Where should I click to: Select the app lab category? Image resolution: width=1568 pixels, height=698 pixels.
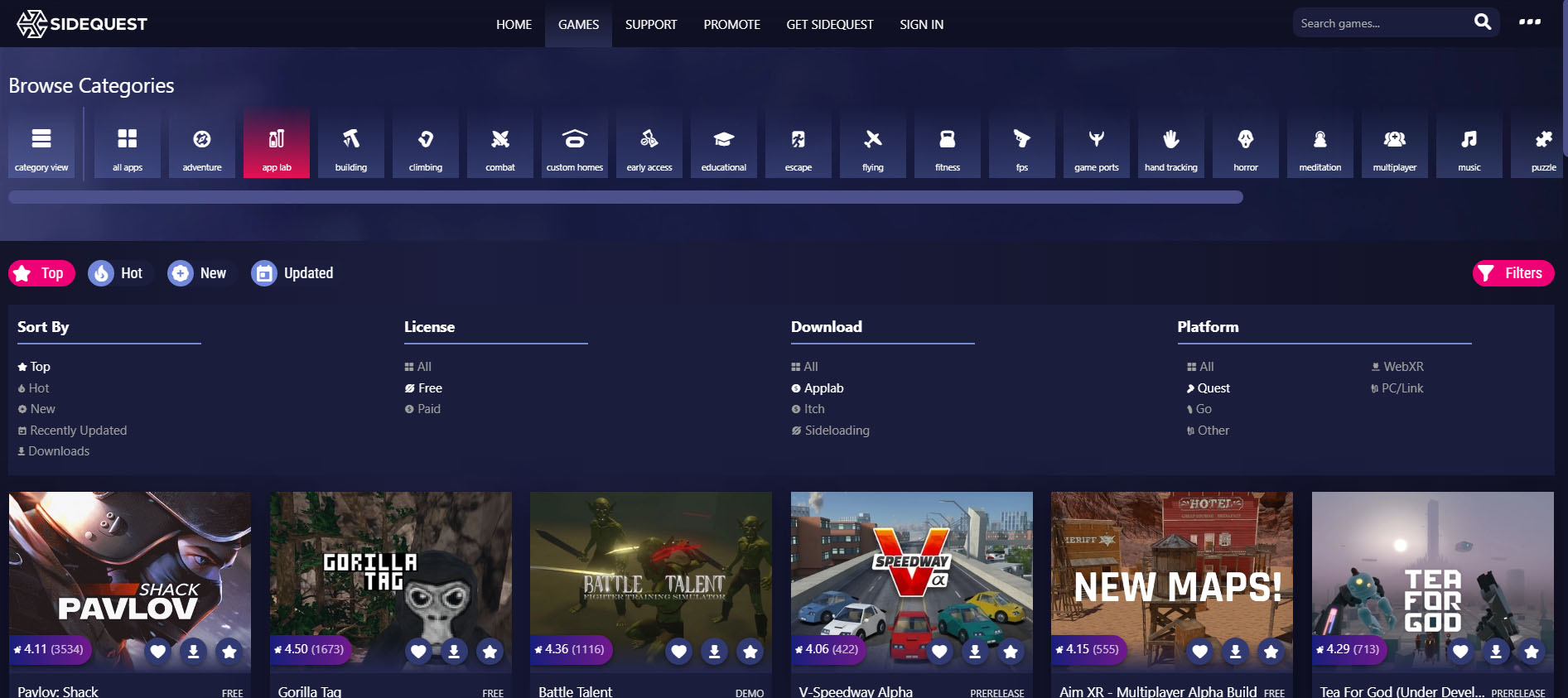(277, 143)
